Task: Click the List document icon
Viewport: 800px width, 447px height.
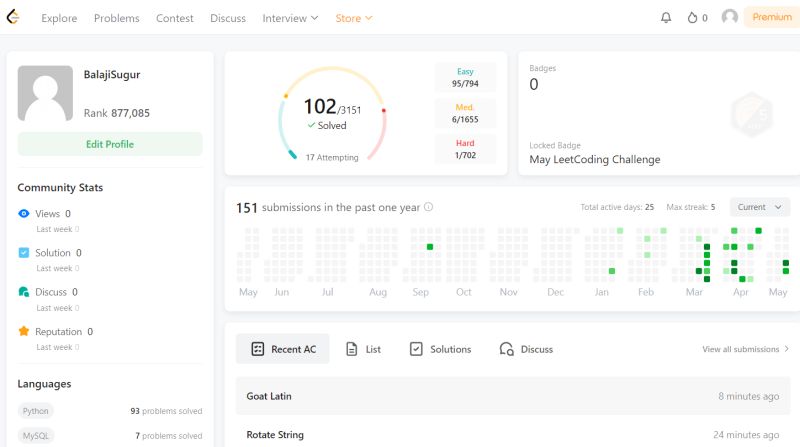Action: [x=352, y=349]
